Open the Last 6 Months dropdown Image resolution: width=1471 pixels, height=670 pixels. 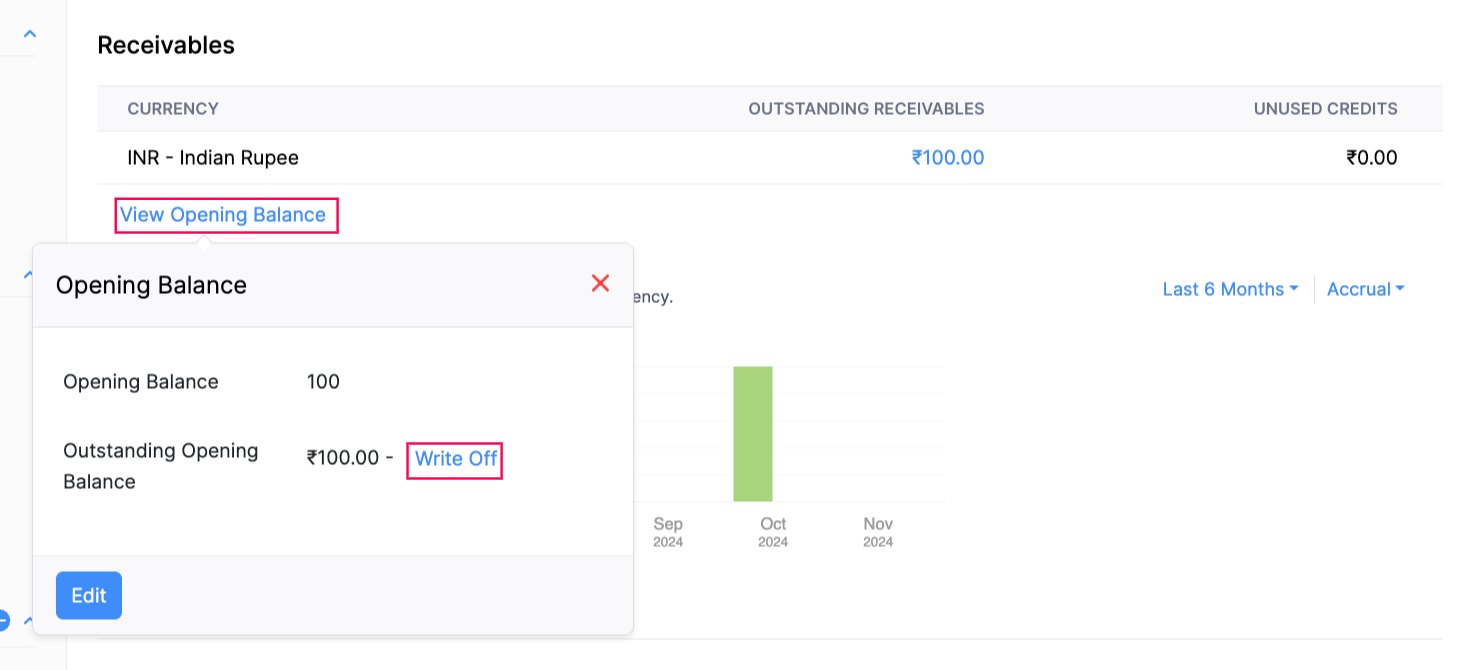[1229, 289]
